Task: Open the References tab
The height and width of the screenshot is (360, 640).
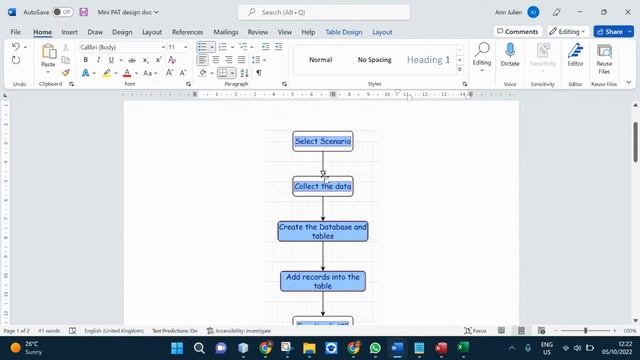Action: click(x=187, y=32)
